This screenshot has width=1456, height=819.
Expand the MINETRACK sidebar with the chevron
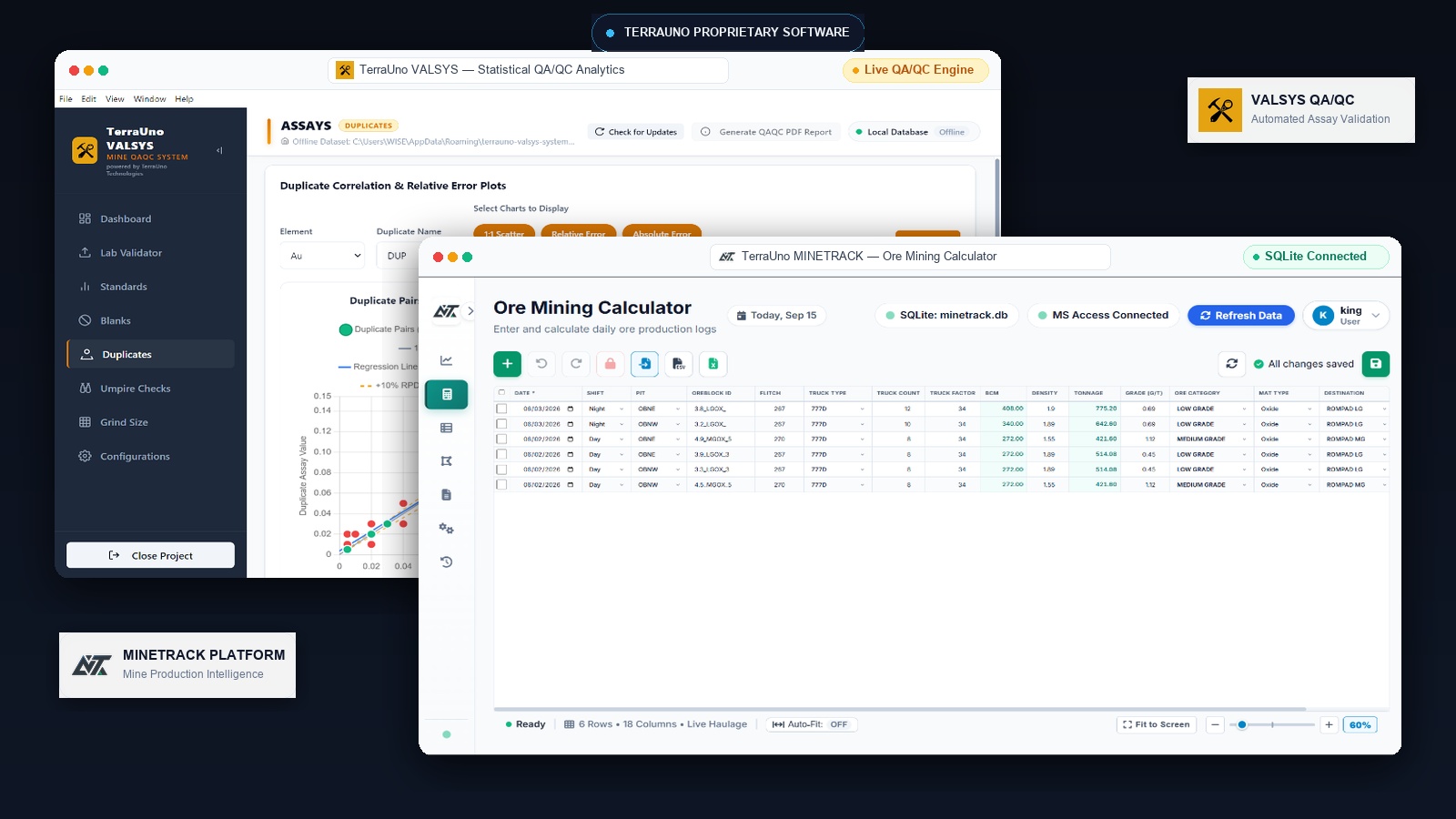click(x=470, y=311)
